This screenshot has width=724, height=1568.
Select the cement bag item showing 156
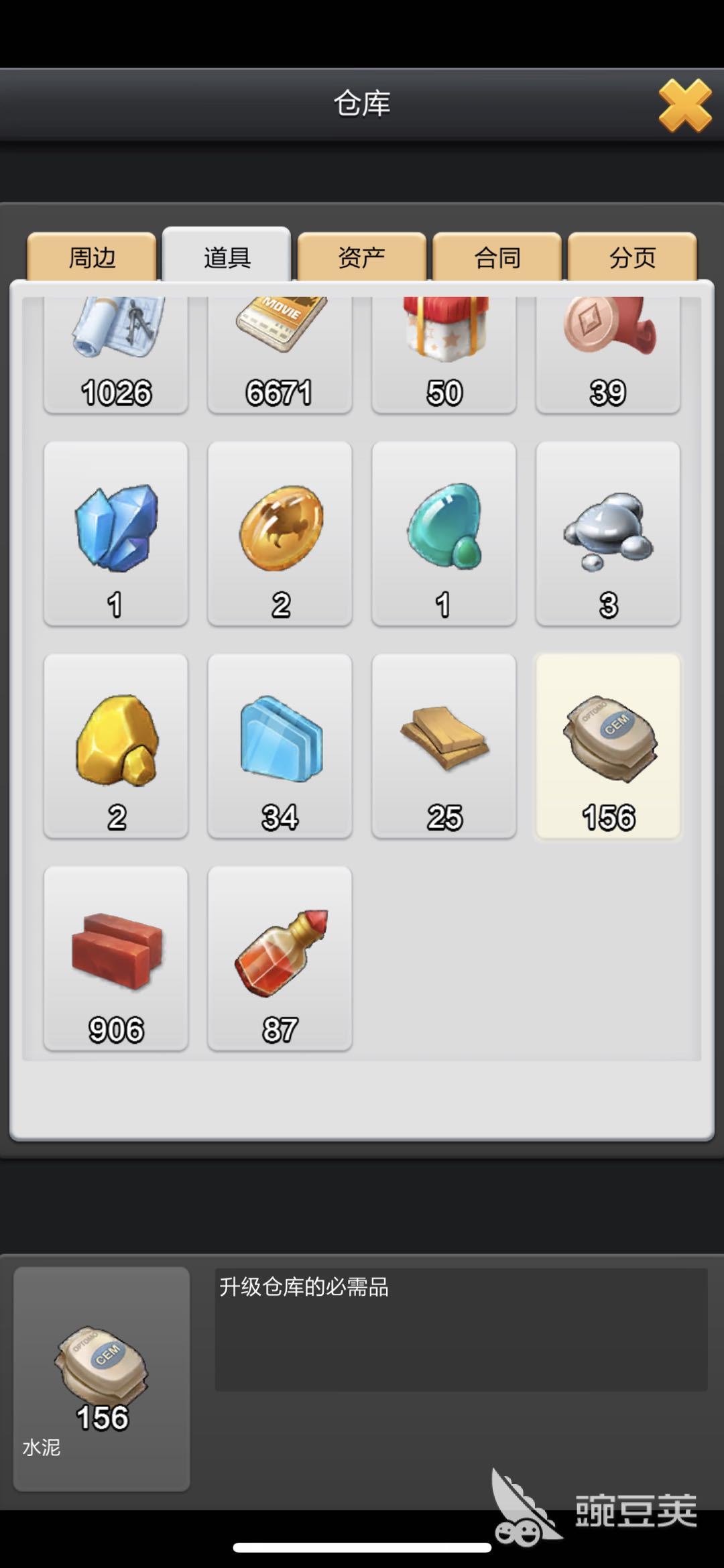pyautogui.click(x=608, y=746)
